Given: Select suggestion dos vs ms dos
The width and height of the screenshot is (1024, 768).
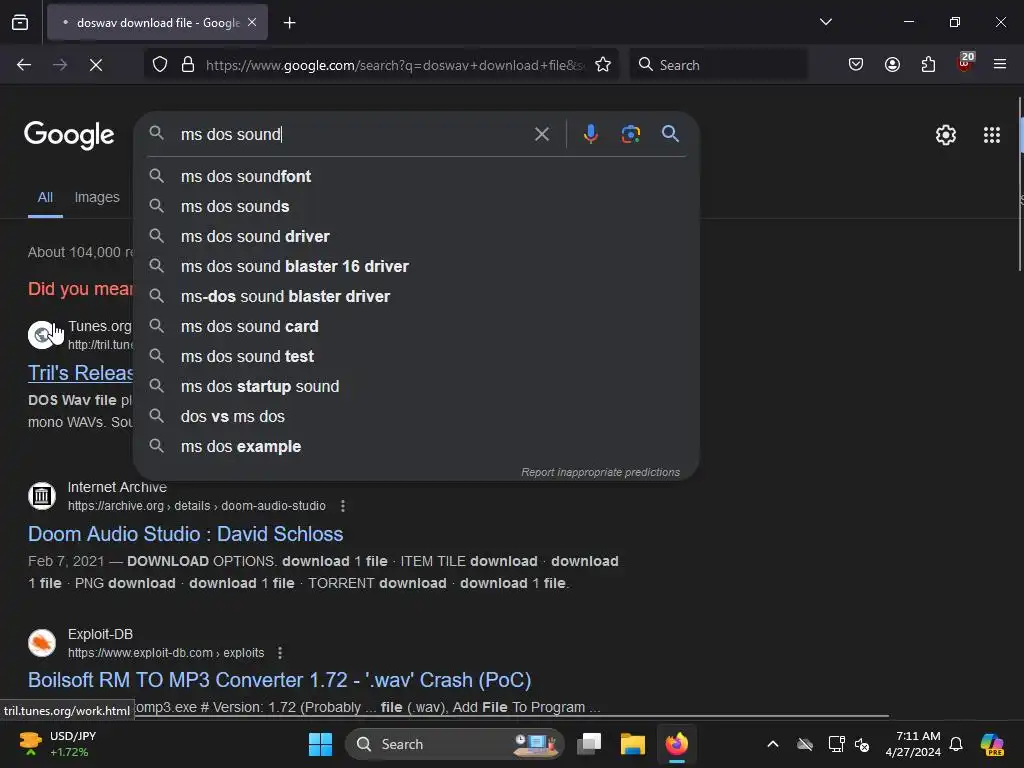Looking at the screenshot, I should 417,417.
